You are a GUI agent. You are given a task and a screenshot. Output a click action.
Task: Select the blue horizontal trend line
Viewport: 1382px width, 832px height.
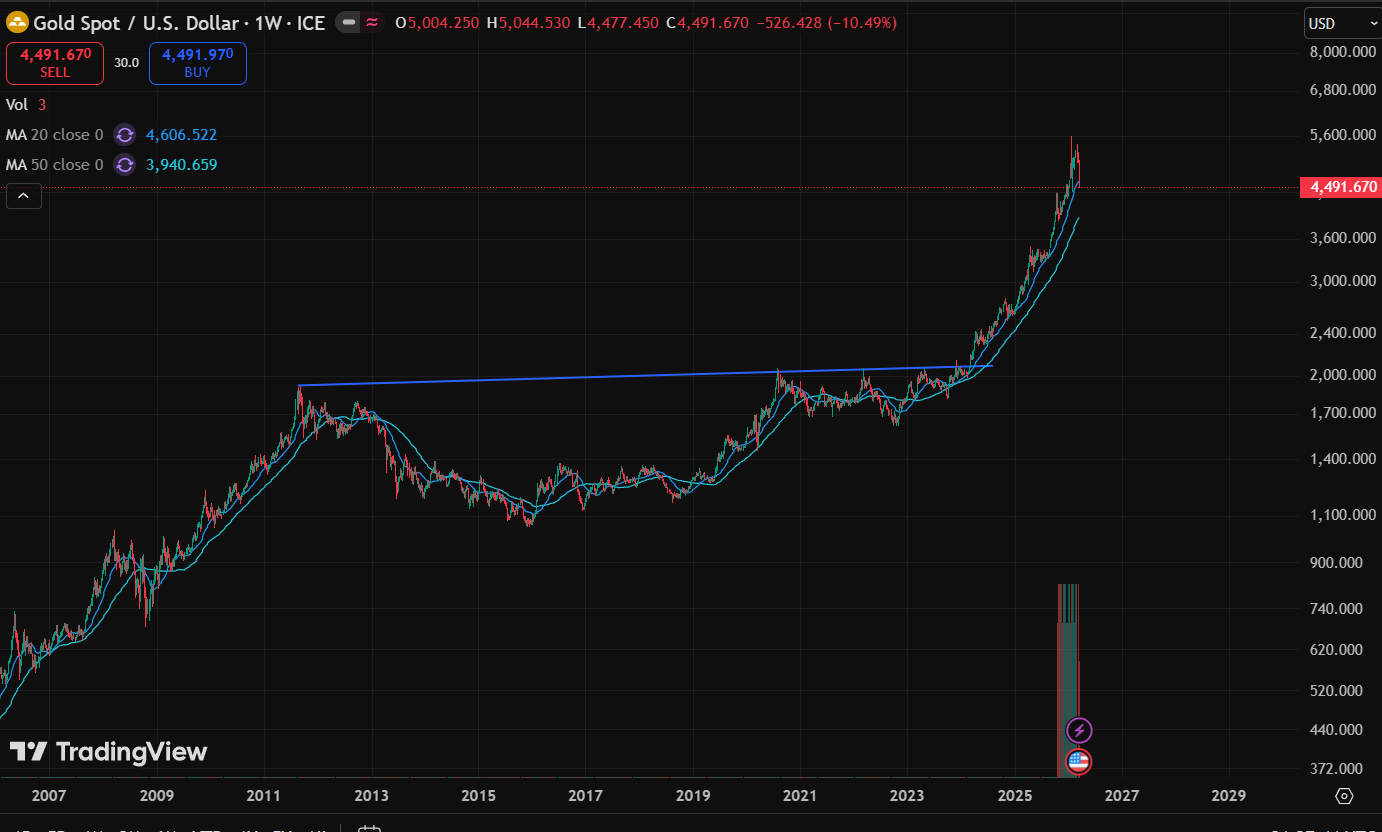tap(640, 376)
